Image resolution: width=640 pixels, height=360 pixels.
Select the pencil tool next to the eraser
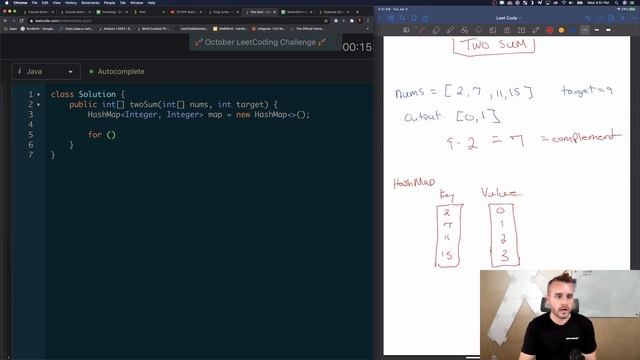point(450,30)
